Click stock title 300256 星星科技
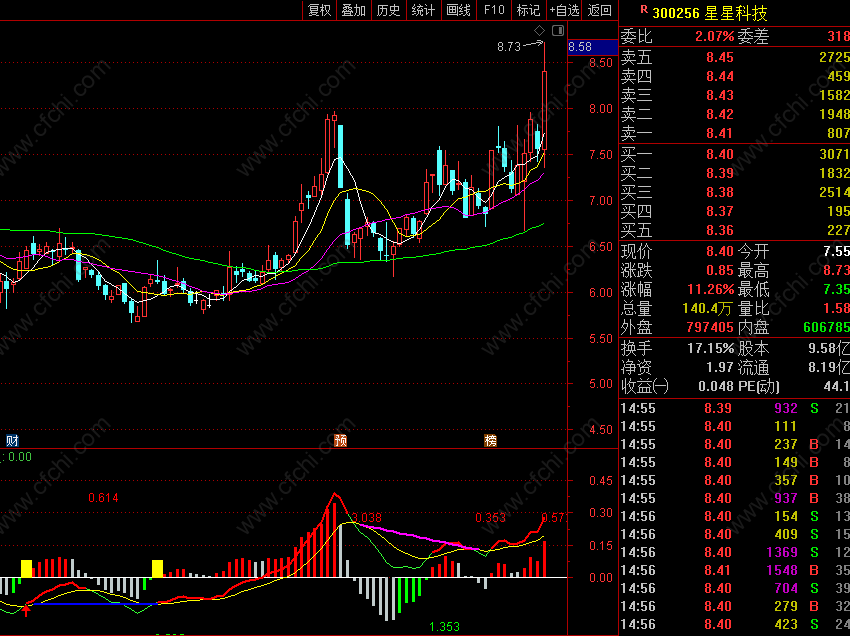Viewport: 850px width, 636px height. (x=710, y=13)
